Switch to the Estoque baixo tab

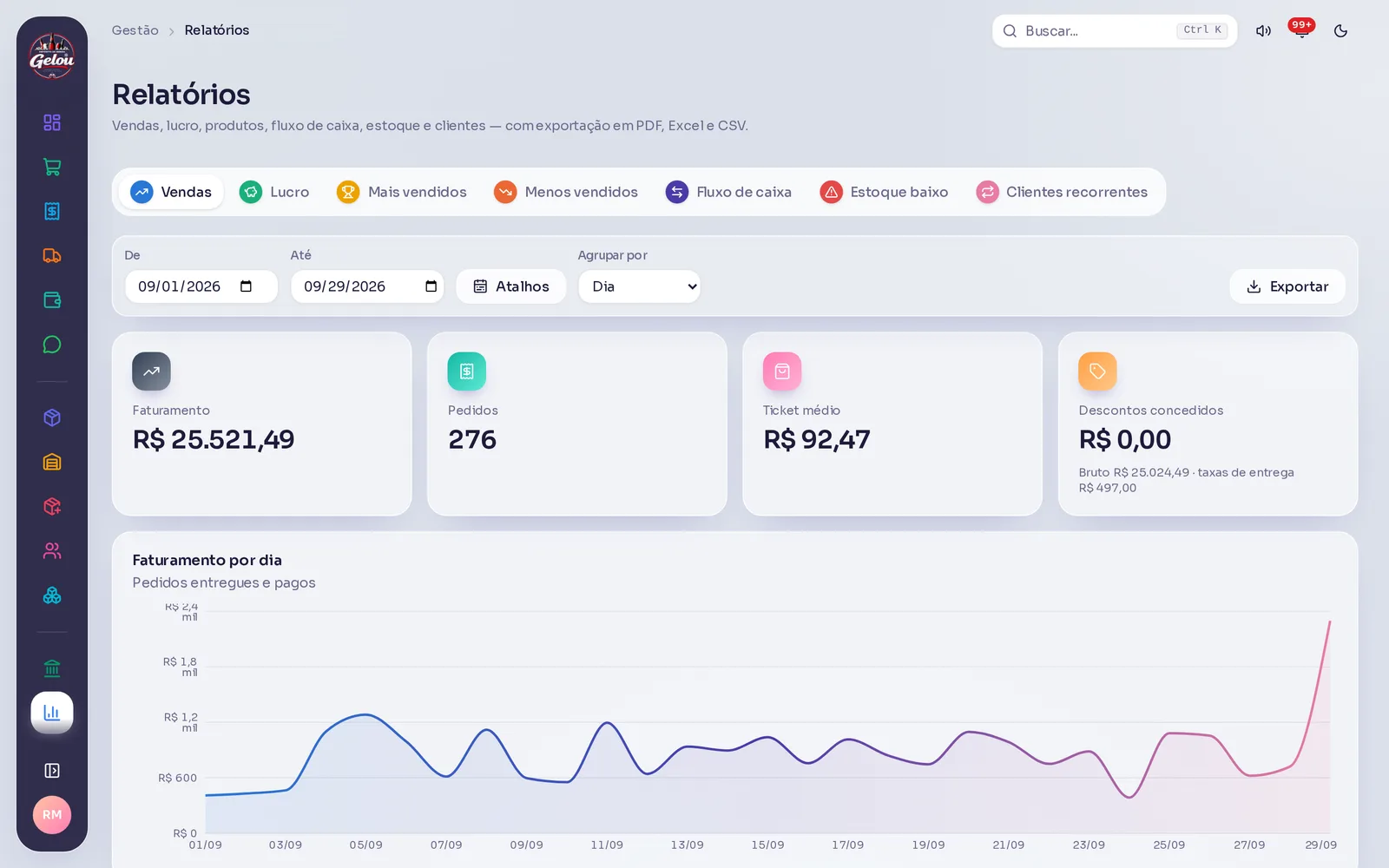[x=884, y=192]
